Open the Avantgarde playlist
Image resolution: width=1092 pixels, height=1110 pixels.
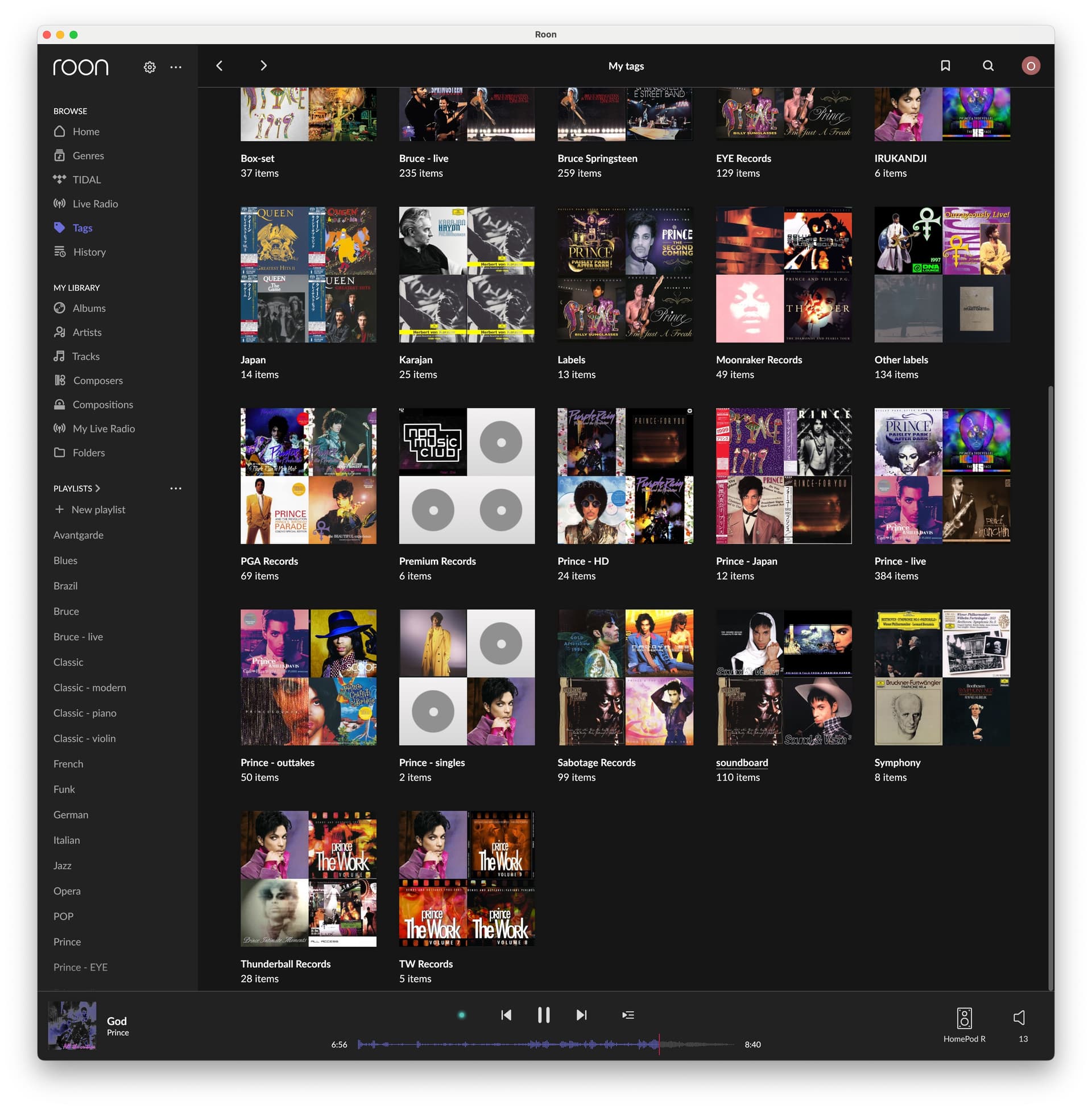pyautogui.click(x=78, y=535)
